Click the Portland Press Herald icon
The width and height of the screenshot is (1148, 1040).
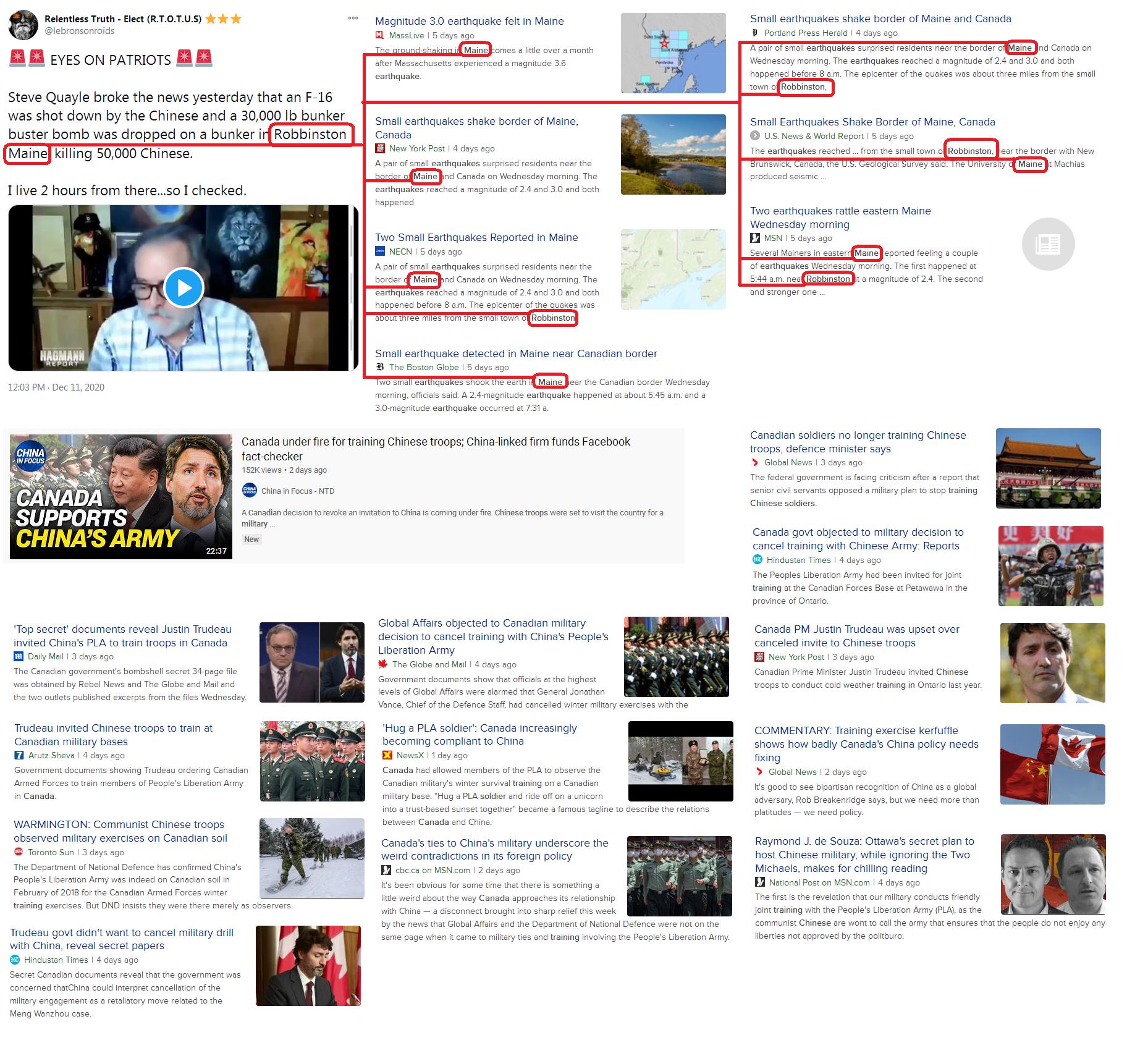755,33
